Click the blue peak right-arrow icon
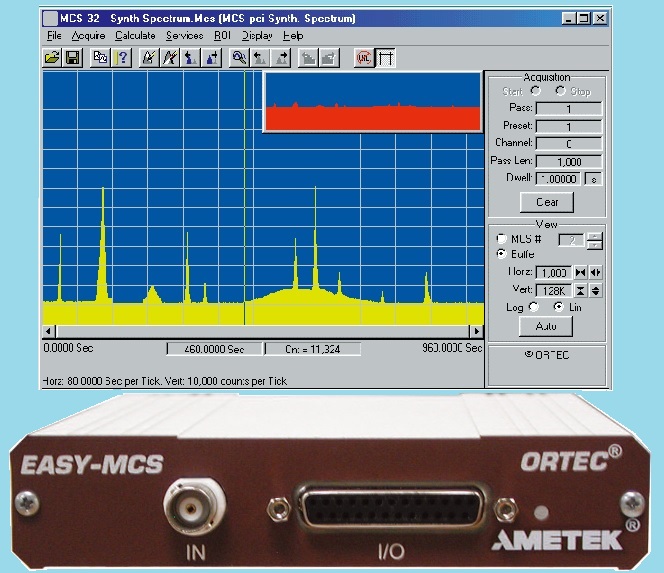Viewport: 664px width, 573px height. [212, 58]
